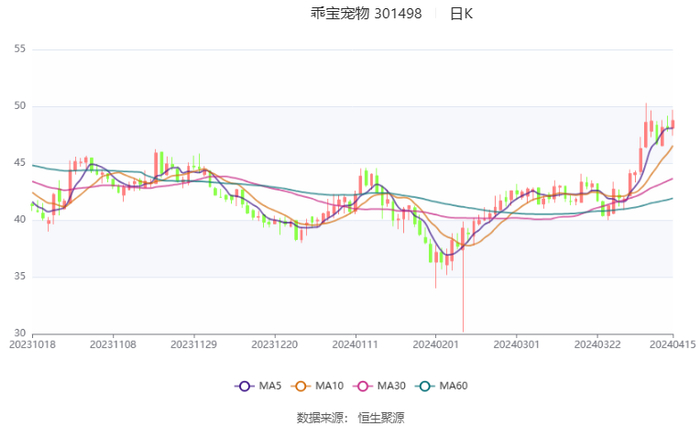This screenshot has height=426, width=700.
Task: Click the 20240111 x-axis date label
Action: click(355, 345)
